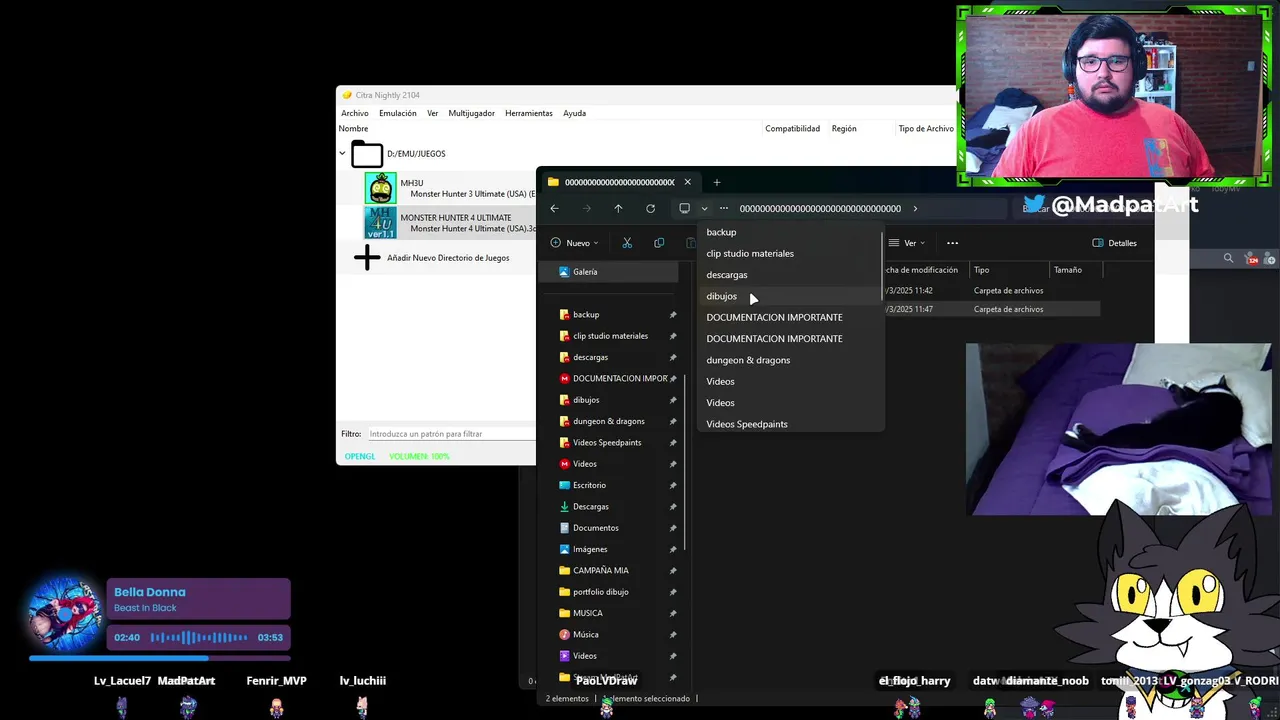Click the Citra Filtro pattern input field

pyautogui.click(x=451, y=434)
